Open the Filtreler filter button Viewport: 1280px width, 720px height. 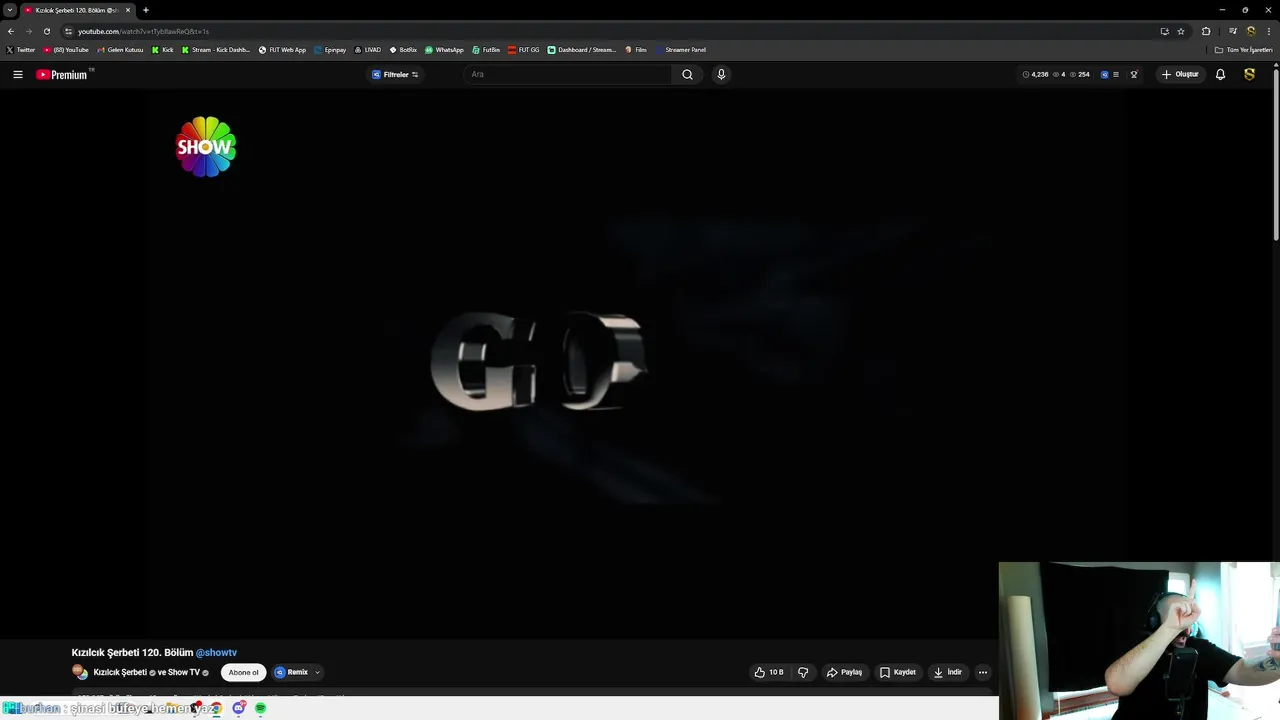tap(395, 74)
